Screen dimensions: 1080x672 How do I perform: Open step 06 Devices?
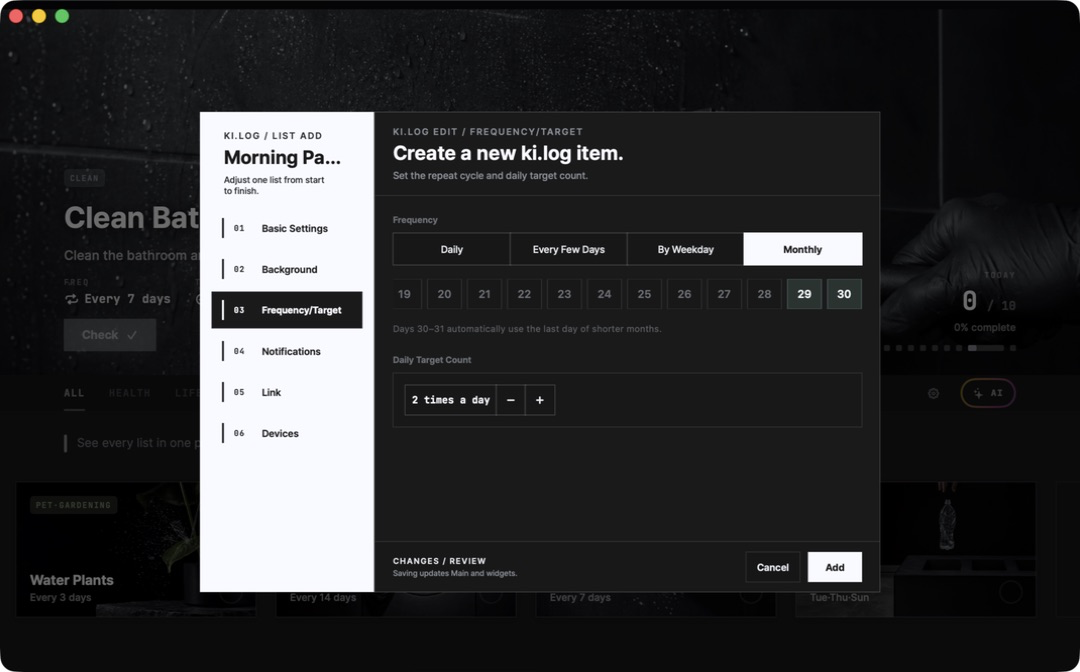287,433
